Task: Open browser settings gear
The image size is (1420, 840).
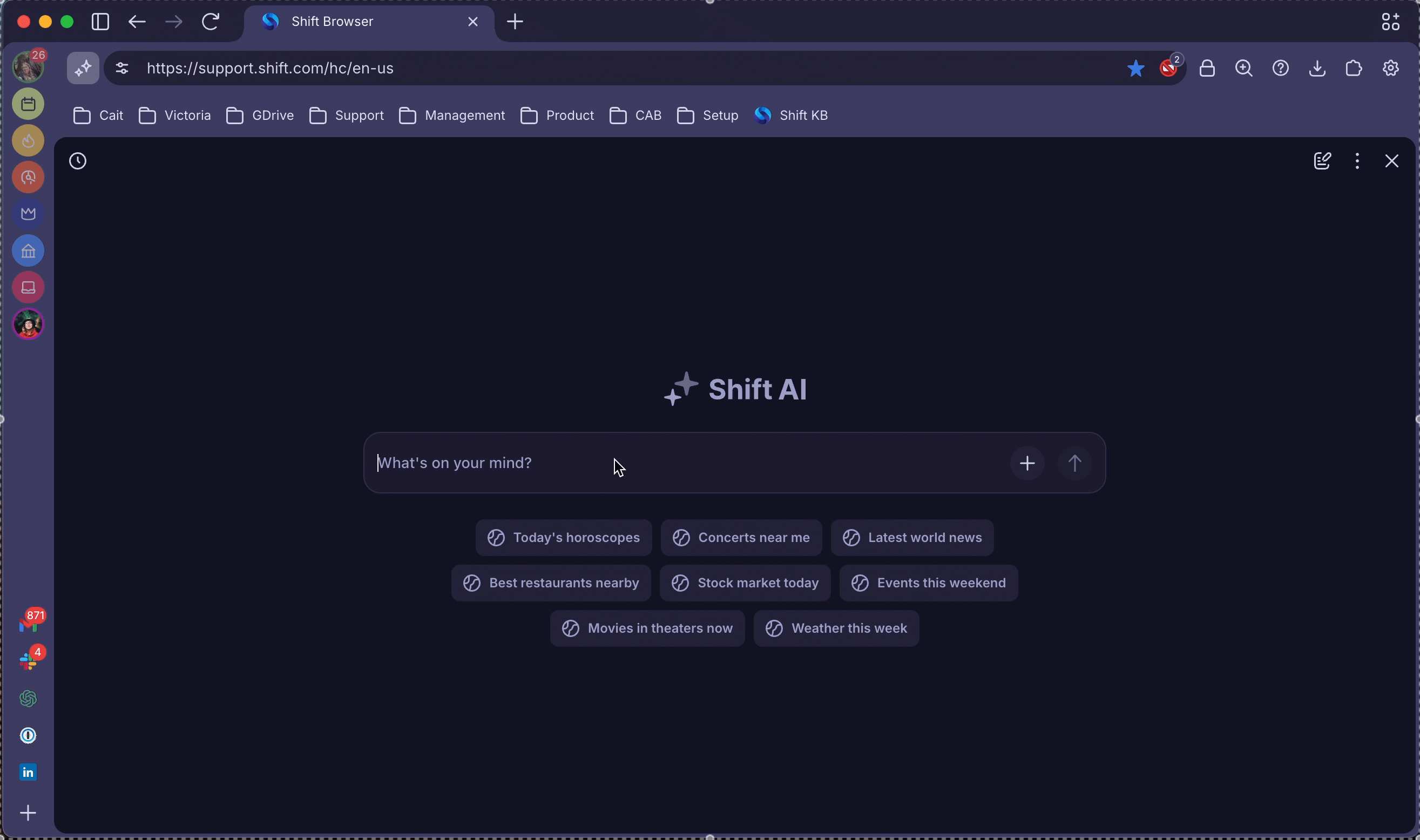Action: click(x=1390, y=68)
